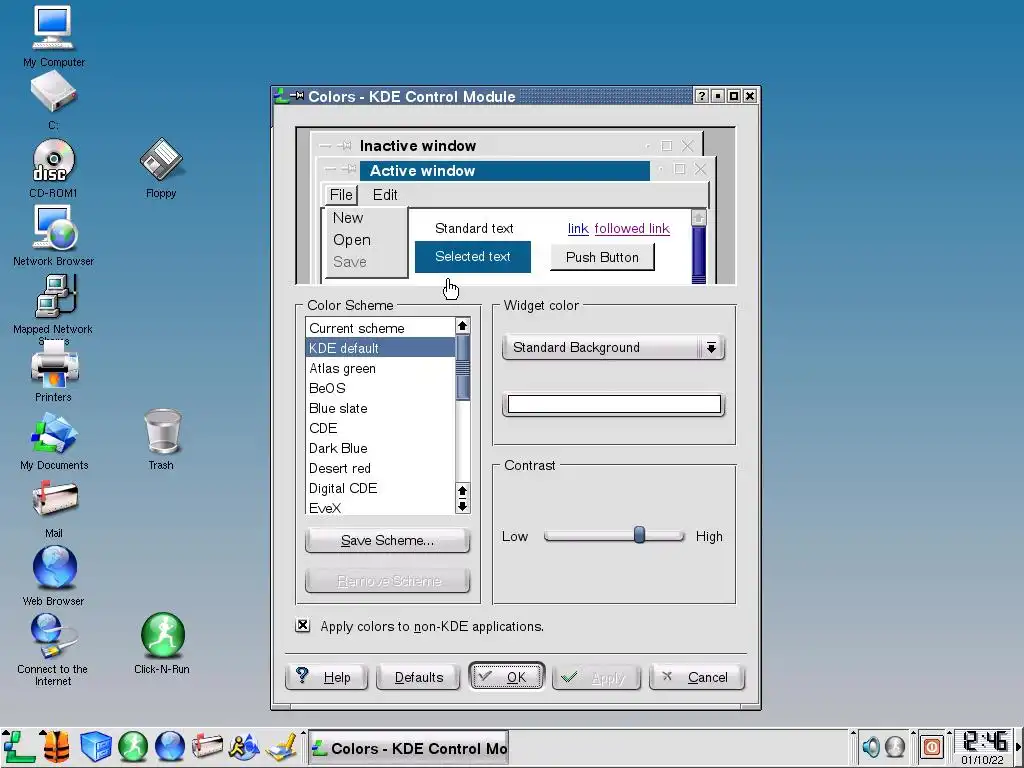Screen dimensions: 1024x768
Task: Select 'BeOS' color scheme
Action: pos(380,388)
